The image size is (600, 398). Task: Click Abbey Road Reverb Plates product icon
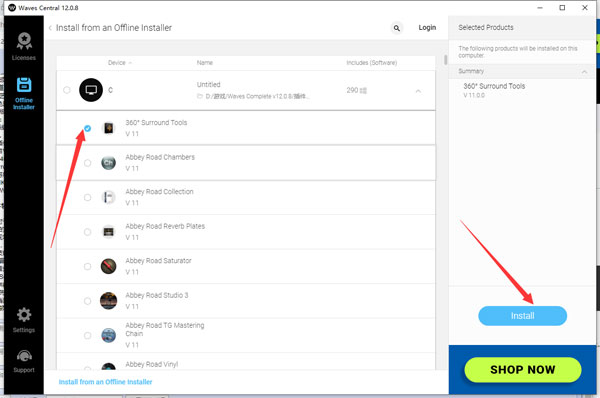(109, 232)
